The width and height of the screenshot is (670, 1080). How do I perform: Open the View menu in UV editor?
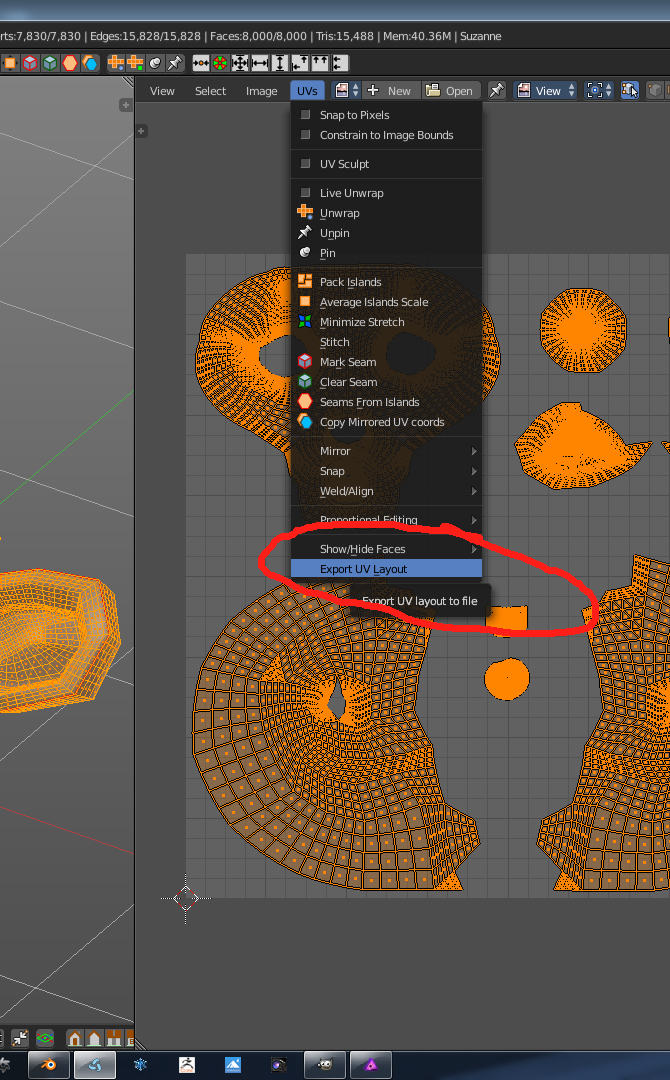tap(163, 91)
